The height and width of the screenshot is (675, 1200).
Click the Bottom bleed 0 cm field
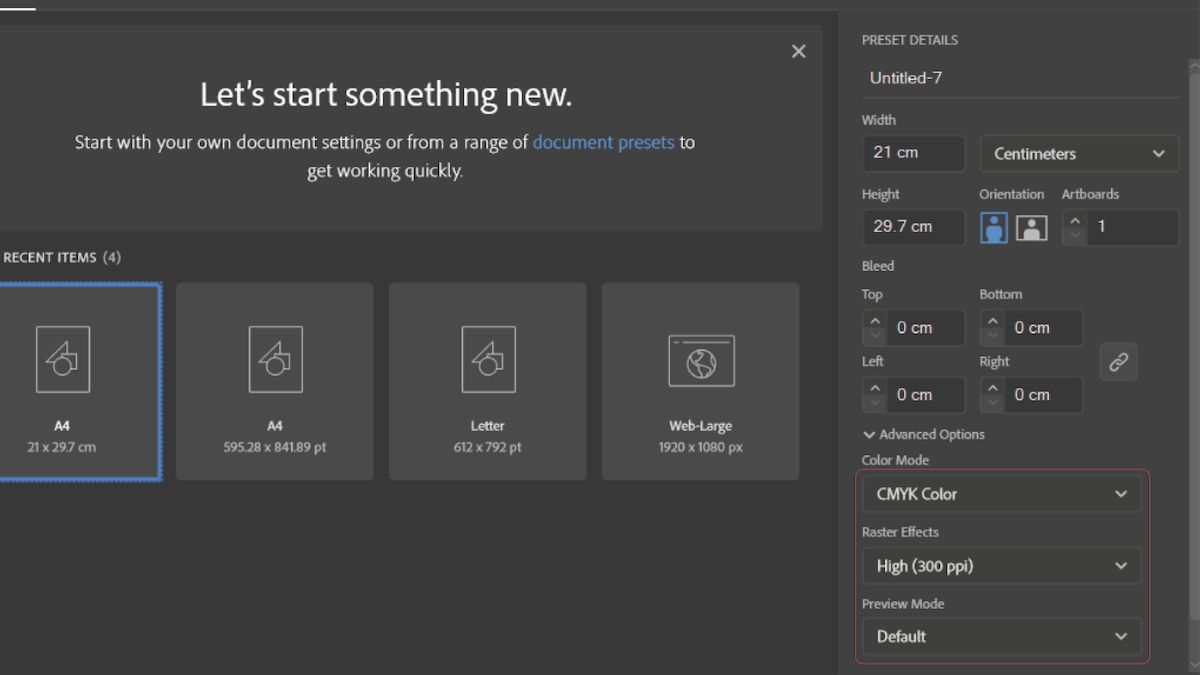pyautogui.click(x=1044, y=328)
